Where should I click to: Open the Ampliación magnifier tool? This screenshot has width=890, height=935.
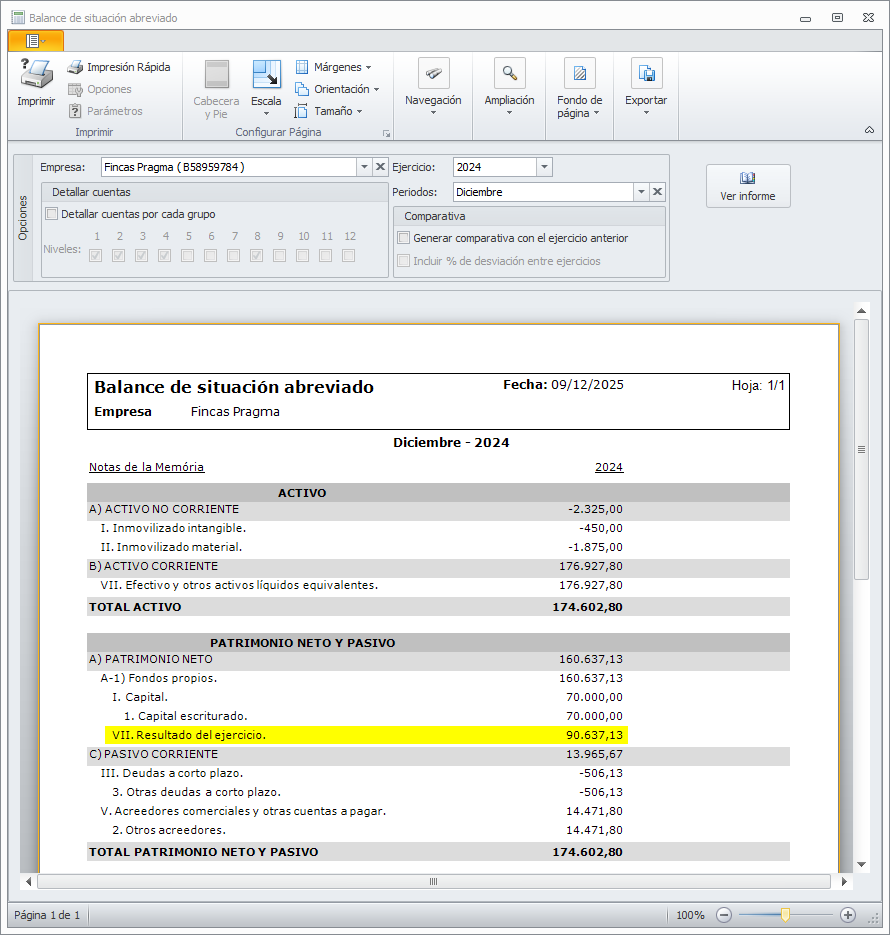point(509,74)
